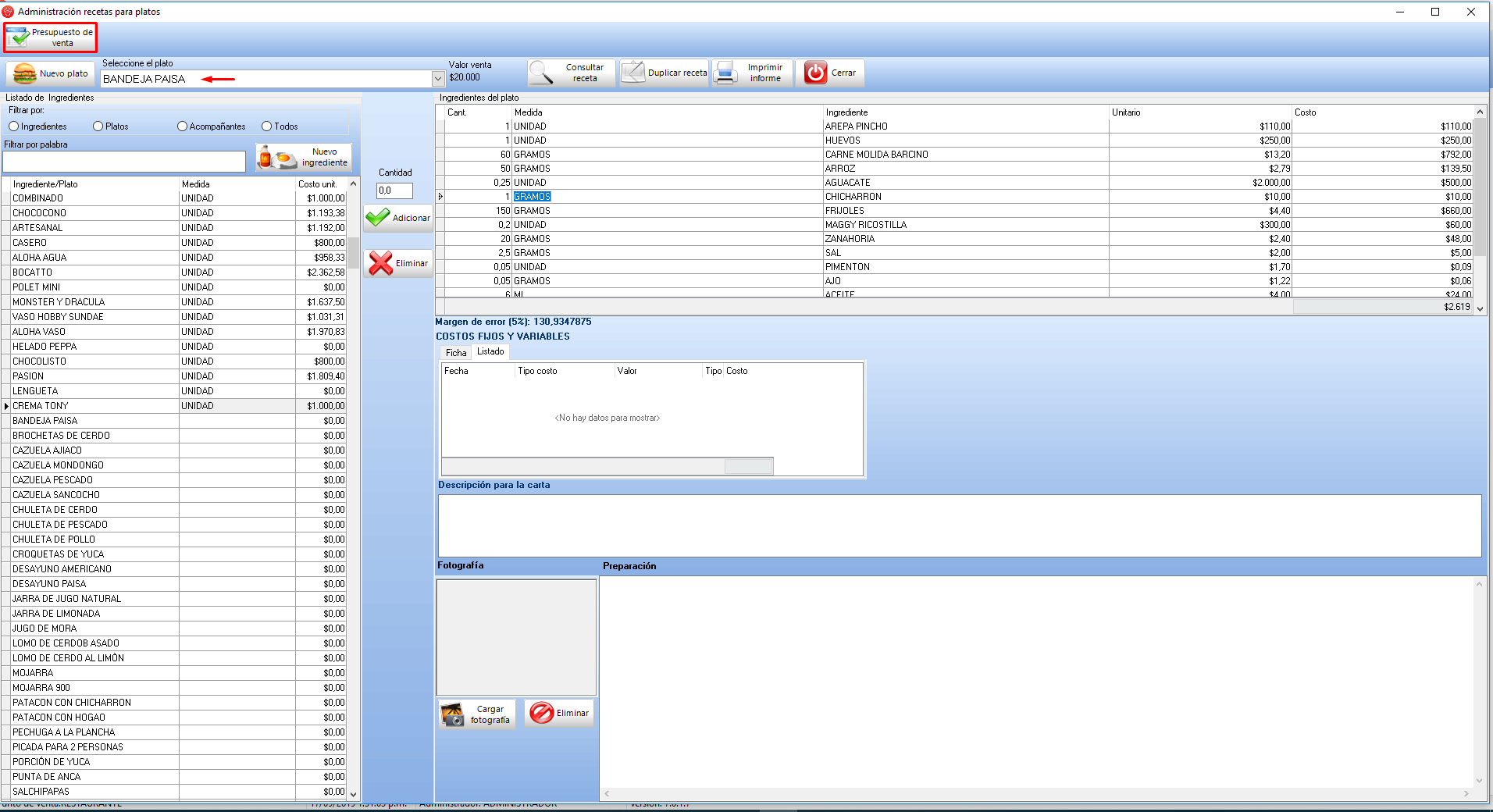Screen dimensions: 1493x812
Task: Select the Platos filter radio button
Action: point(98,126)
